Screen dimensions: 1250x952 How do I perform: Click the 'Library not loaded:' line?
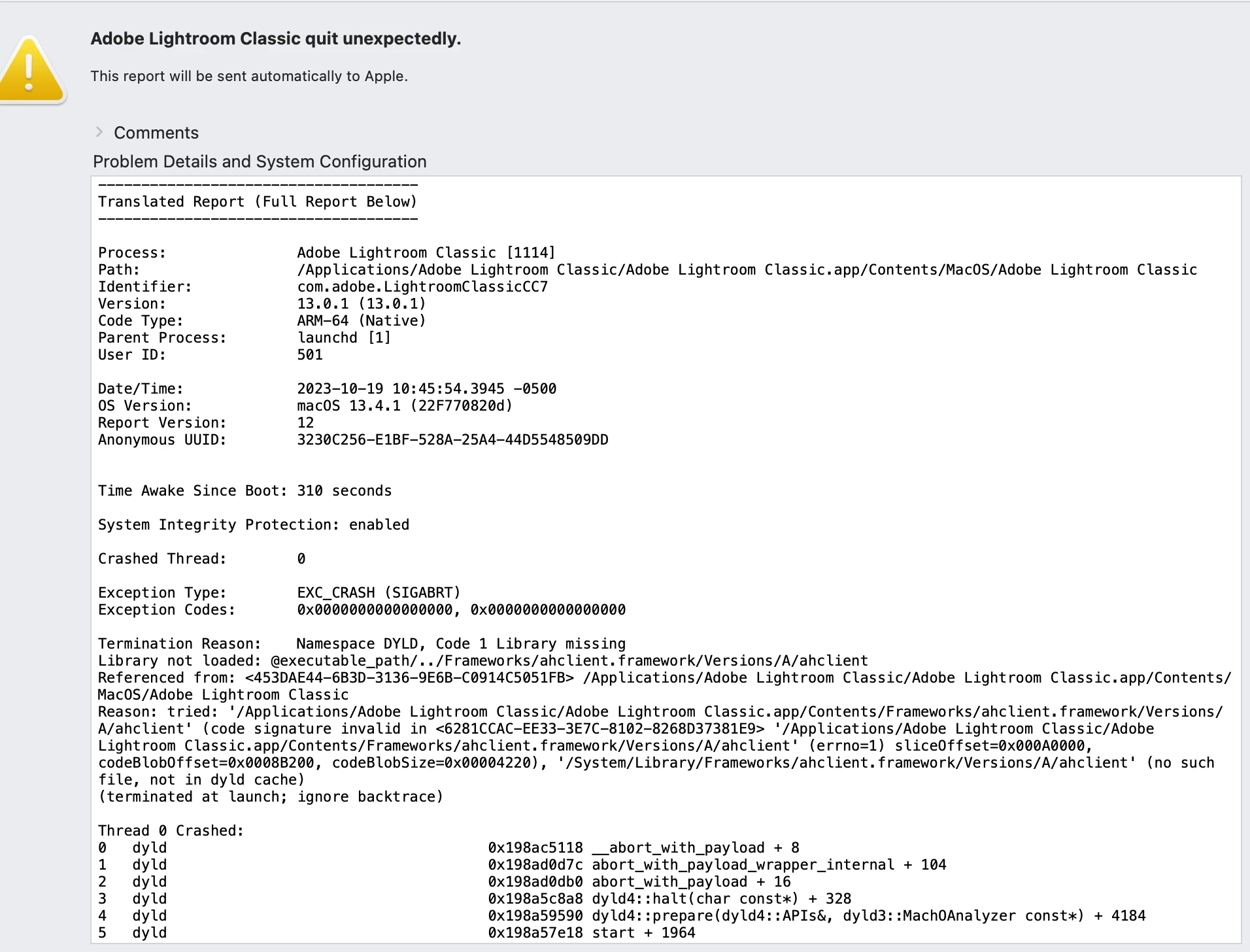pos(483,660)
